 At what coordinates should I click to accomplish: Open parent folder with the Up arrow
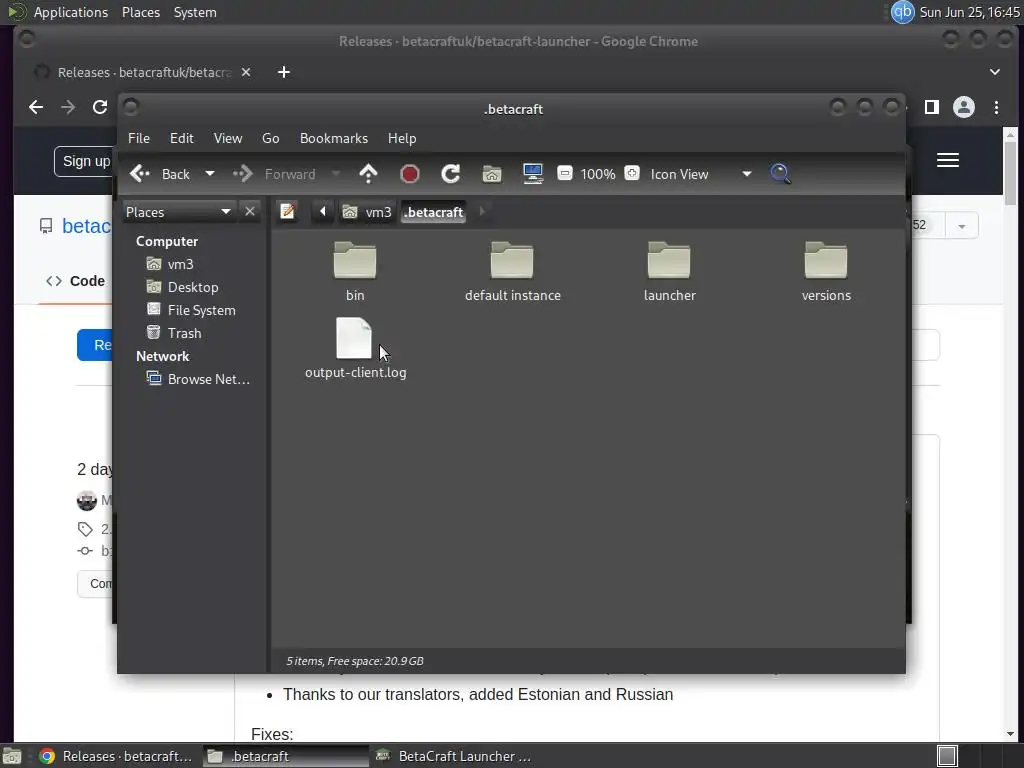click(x=368, y=174)
